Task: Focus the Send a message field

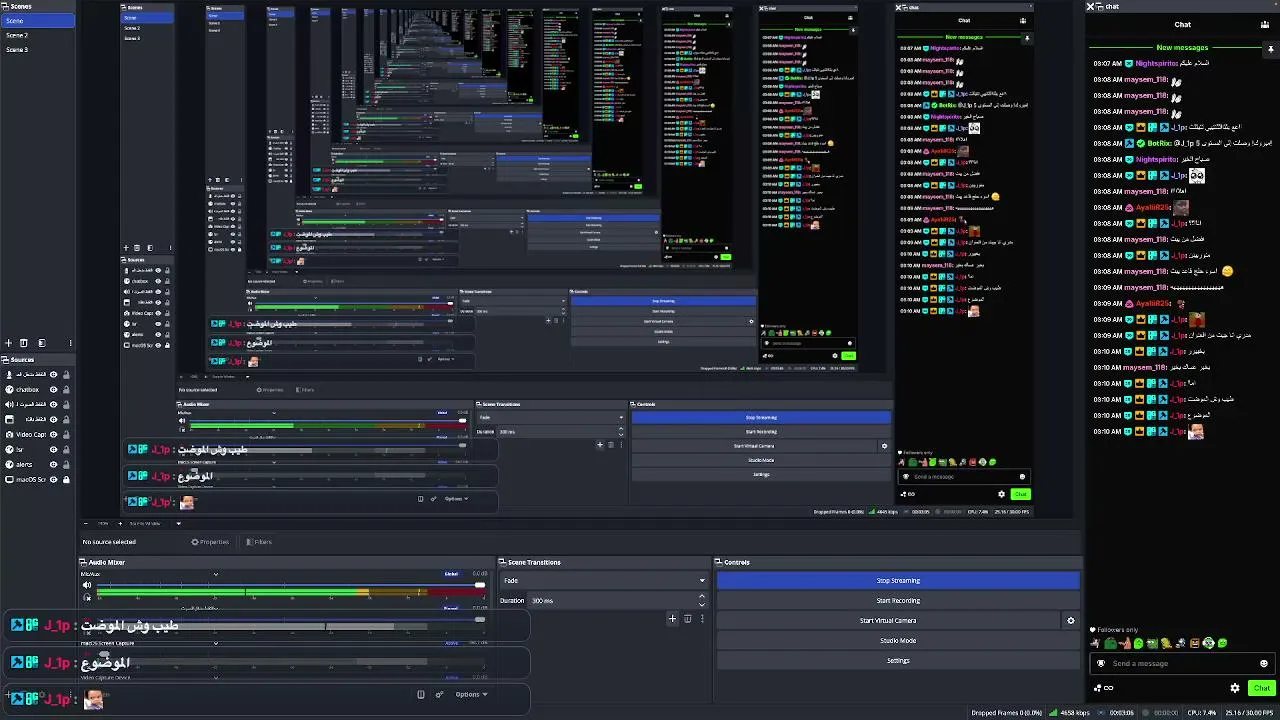Action: [1181, 663]
